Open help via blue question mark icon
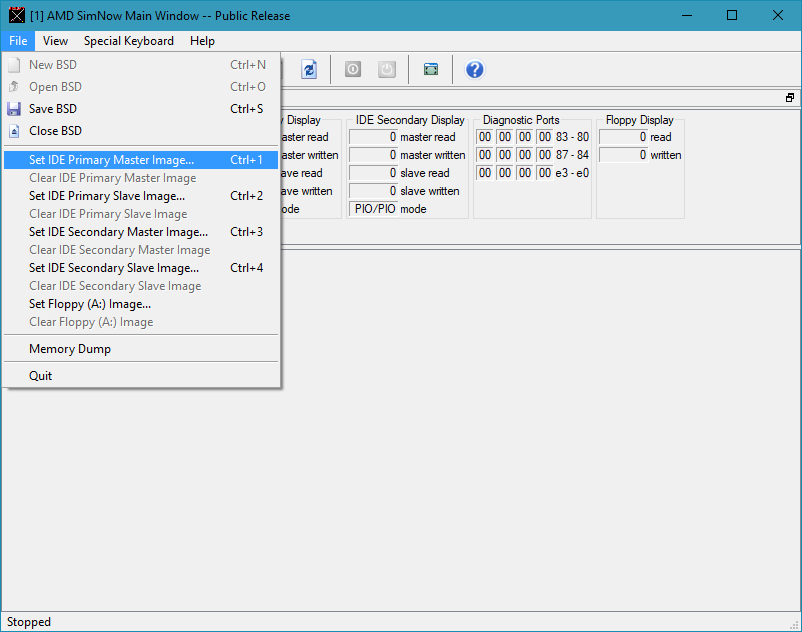802x632 pixels. click(475, 69)
